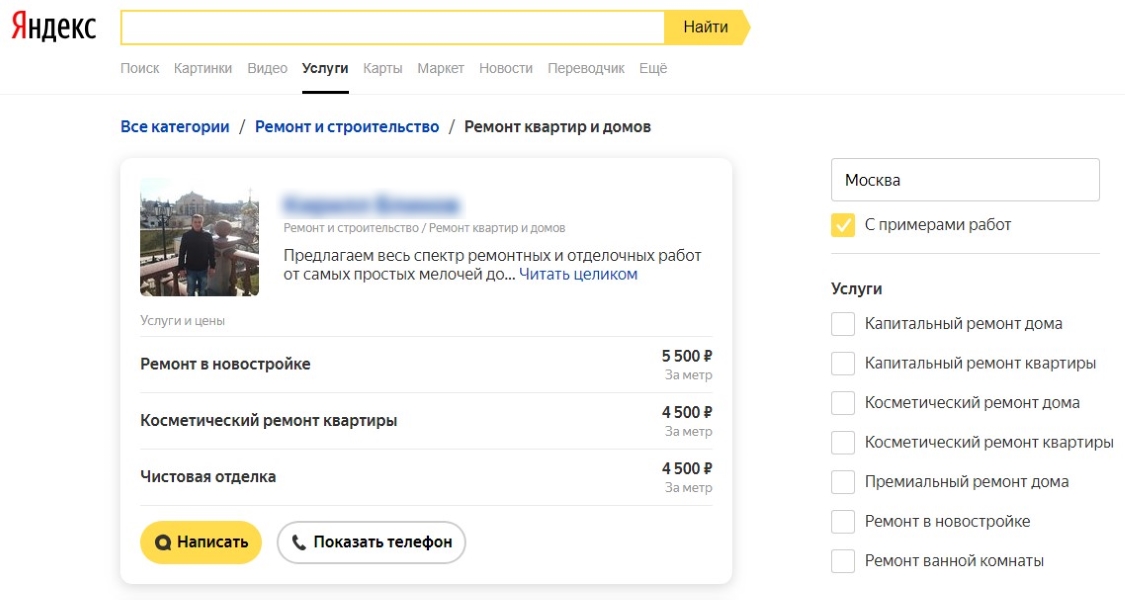Click the contractor profile photo
This screenshot has height=600, width=1125.
click(199, 237)
